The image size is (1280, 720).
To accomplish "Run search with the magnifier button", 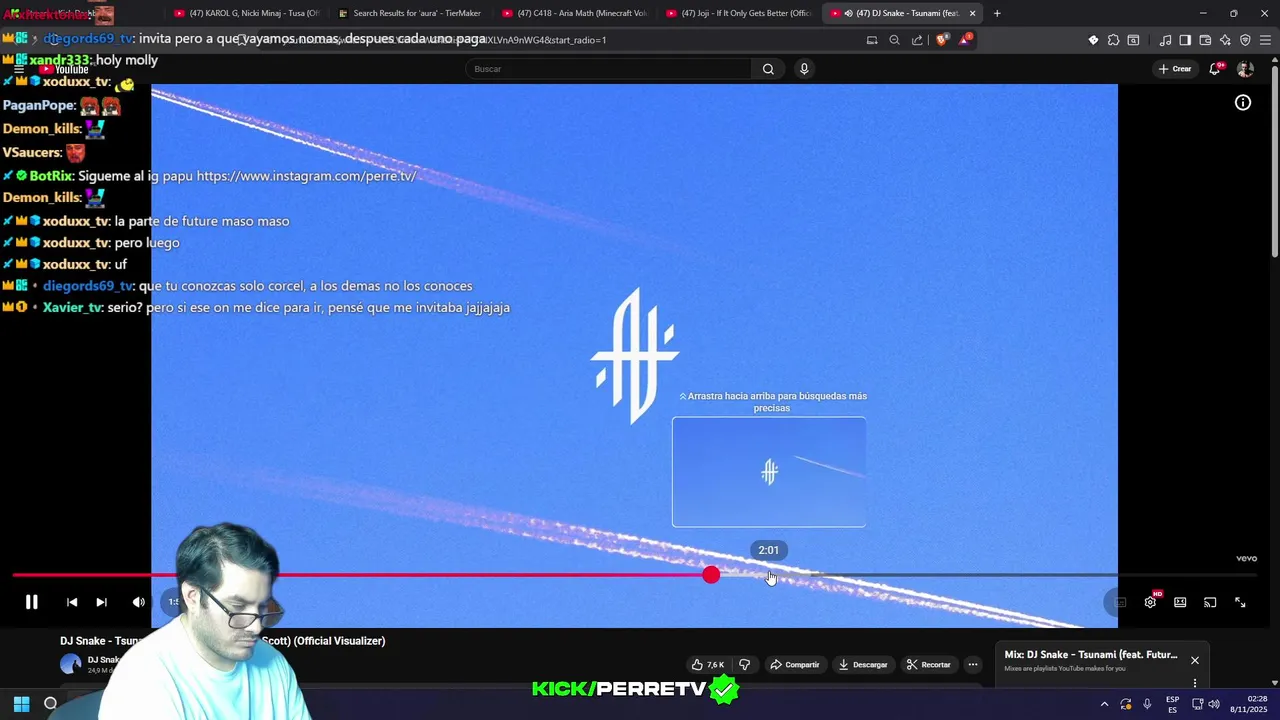I will [x=768, y=69].
